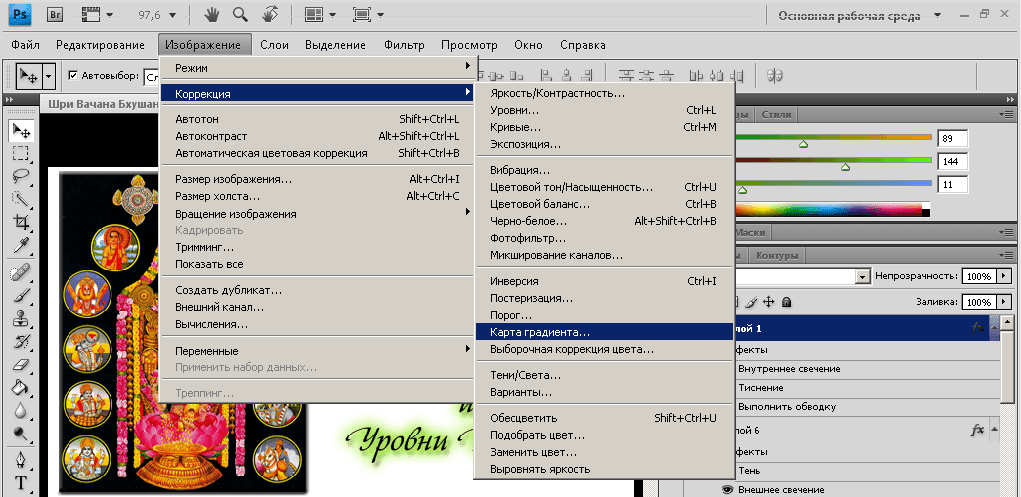Toggle visibility of the Внешнее свечение effect

click(x=727, y=489)
